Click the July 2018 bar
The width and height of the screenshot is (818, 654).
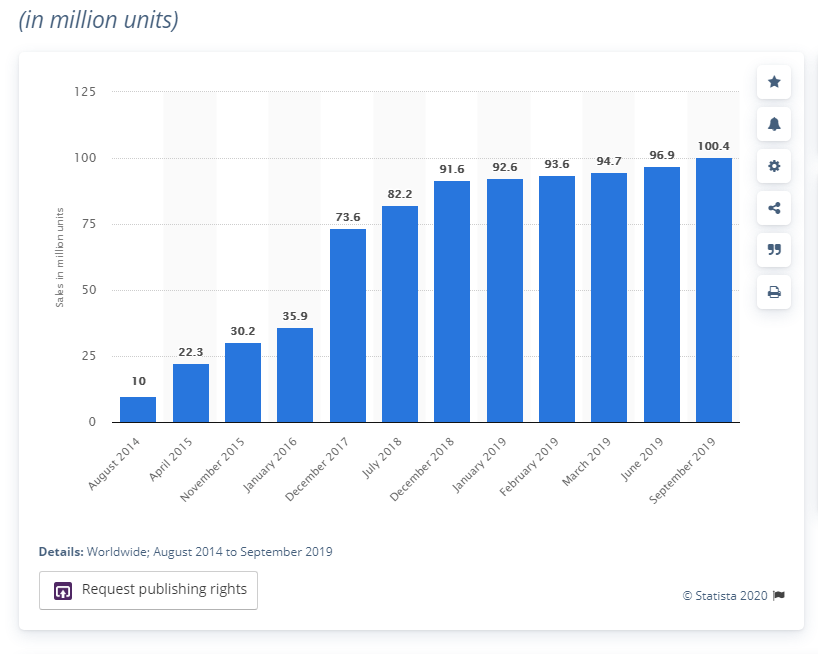(x=400, y=314)
